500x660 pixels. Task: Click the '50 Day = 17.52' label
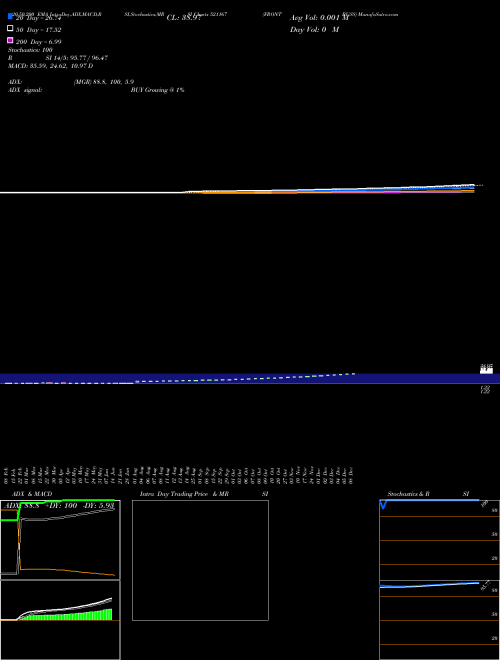(39, 30)
